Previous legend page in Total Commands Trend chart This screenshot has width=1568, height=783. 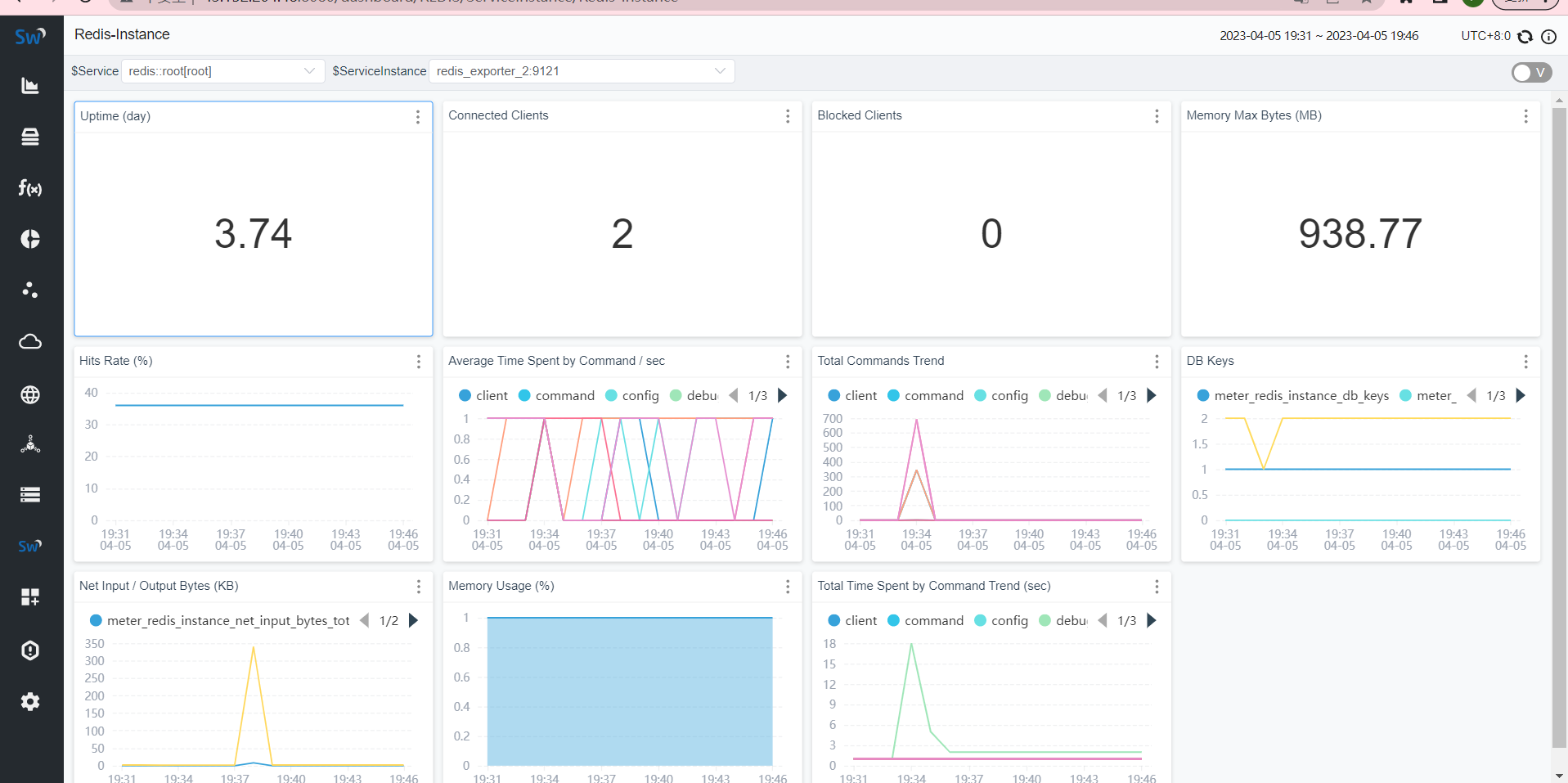pos(1102,395)
